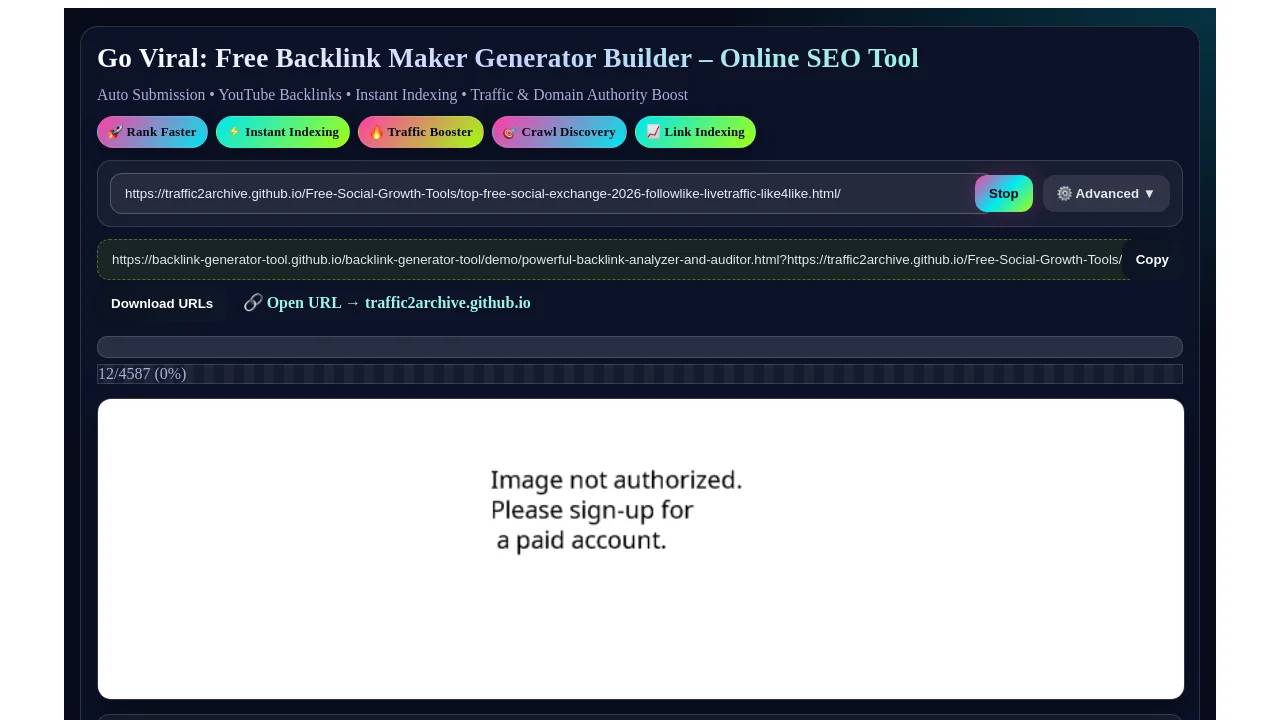Screen dimensions: 1280x720
Task: Click the Crawl Discovery pill badge
Action: [559, 132]
